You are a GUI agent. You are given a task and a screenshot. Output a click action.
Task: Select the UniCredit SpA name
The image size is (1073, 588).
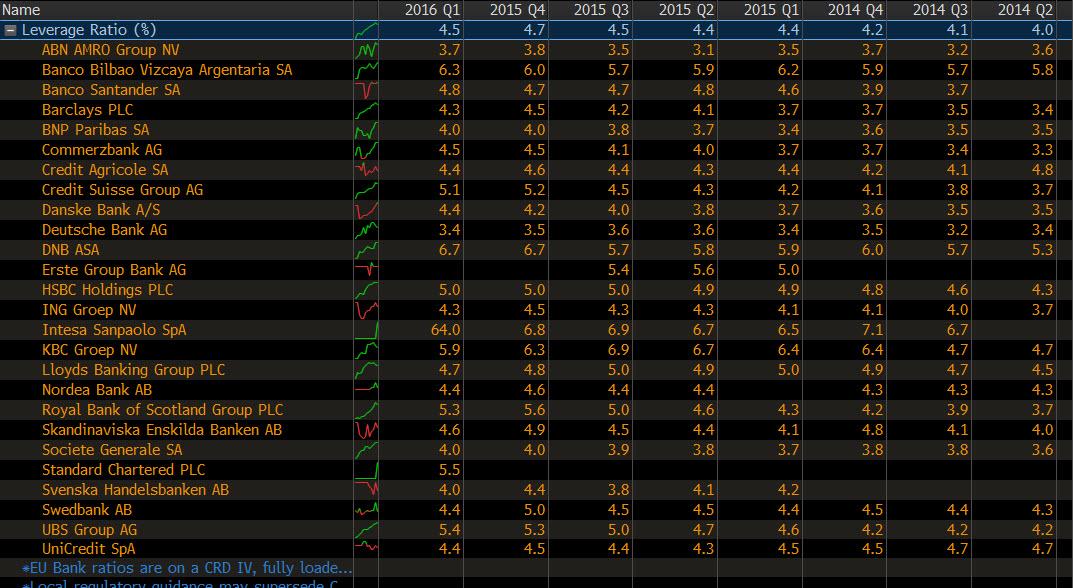tap(88, 548)
